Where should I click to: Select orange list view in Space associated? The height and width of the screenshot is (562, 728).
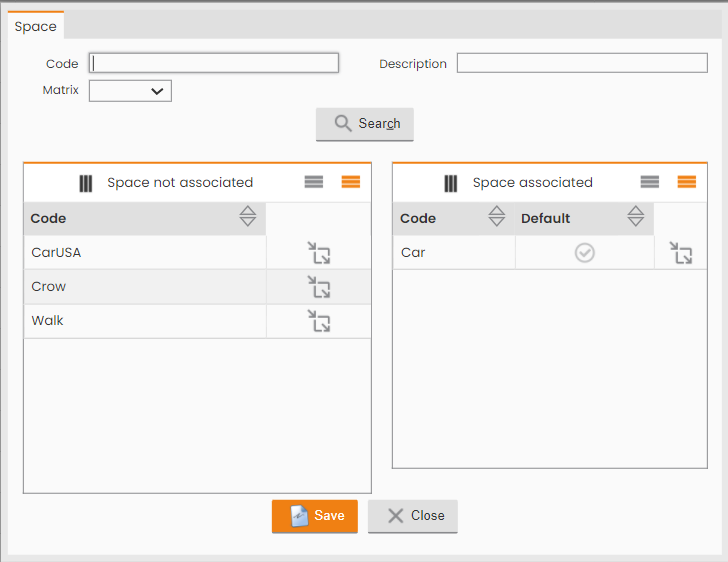[x=687, y=182]
